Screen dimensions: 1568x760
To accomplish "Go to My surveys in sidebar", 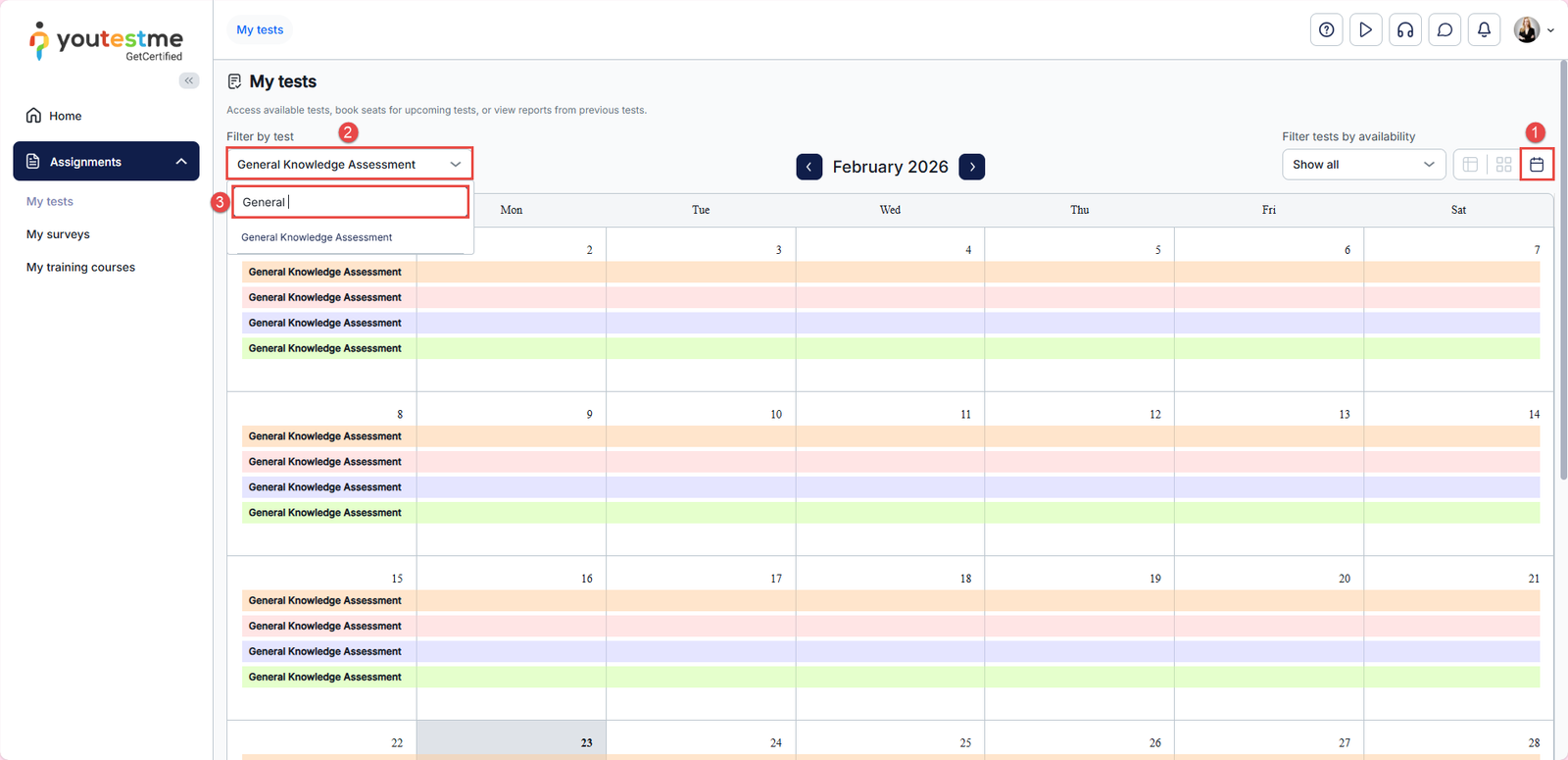I will coord(58,234).
